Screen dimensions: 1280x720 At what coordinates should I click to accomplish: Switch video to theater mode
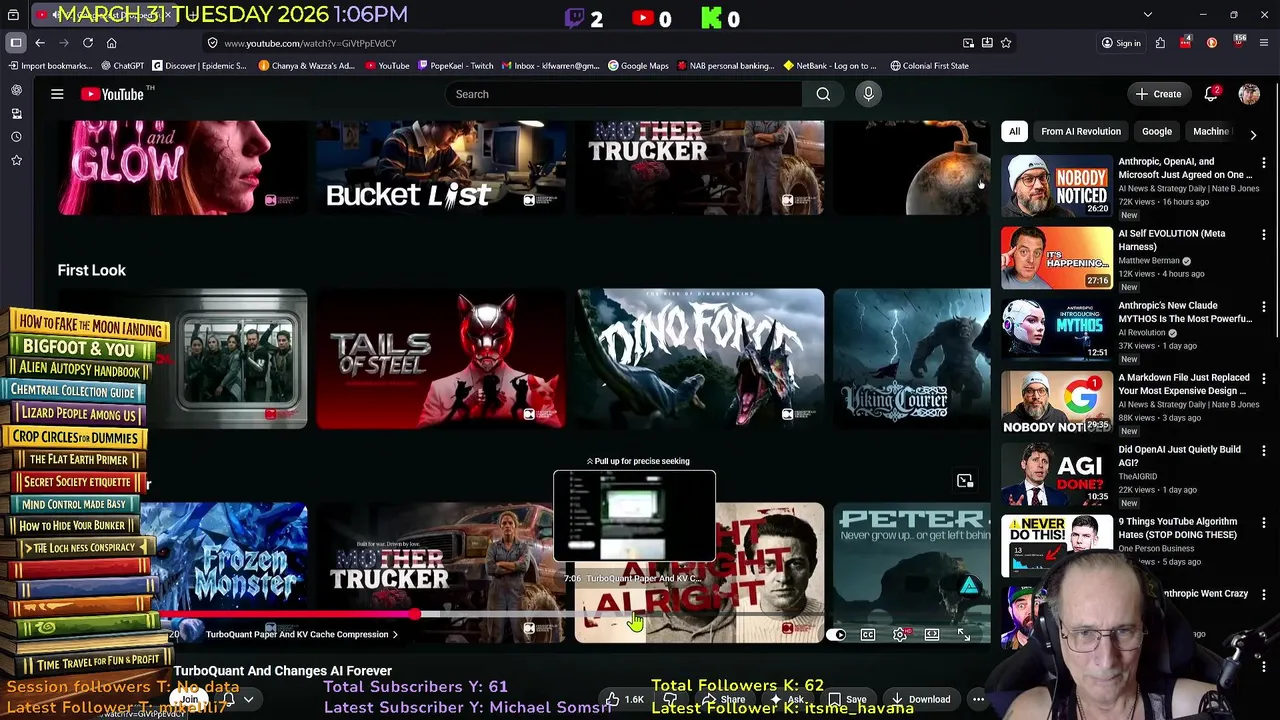pos(932,634)
